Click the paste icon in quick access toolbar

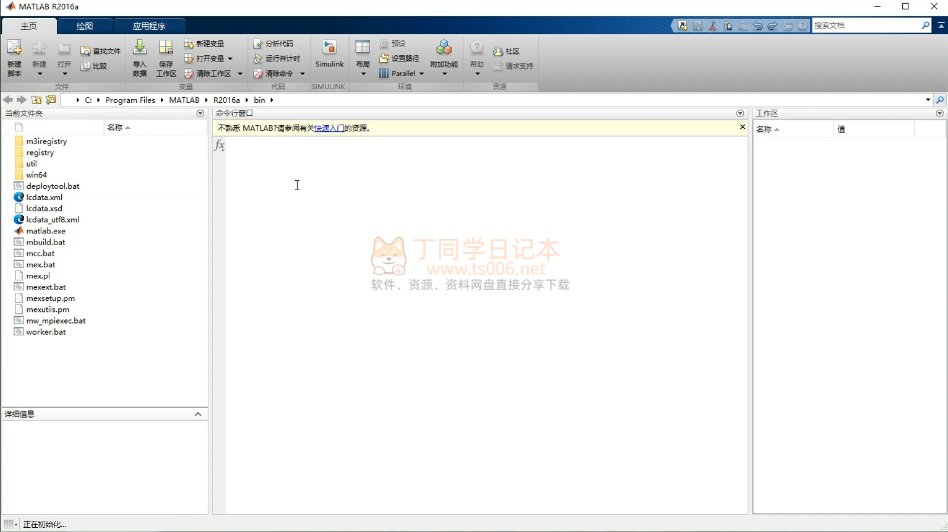coord(742,26)
